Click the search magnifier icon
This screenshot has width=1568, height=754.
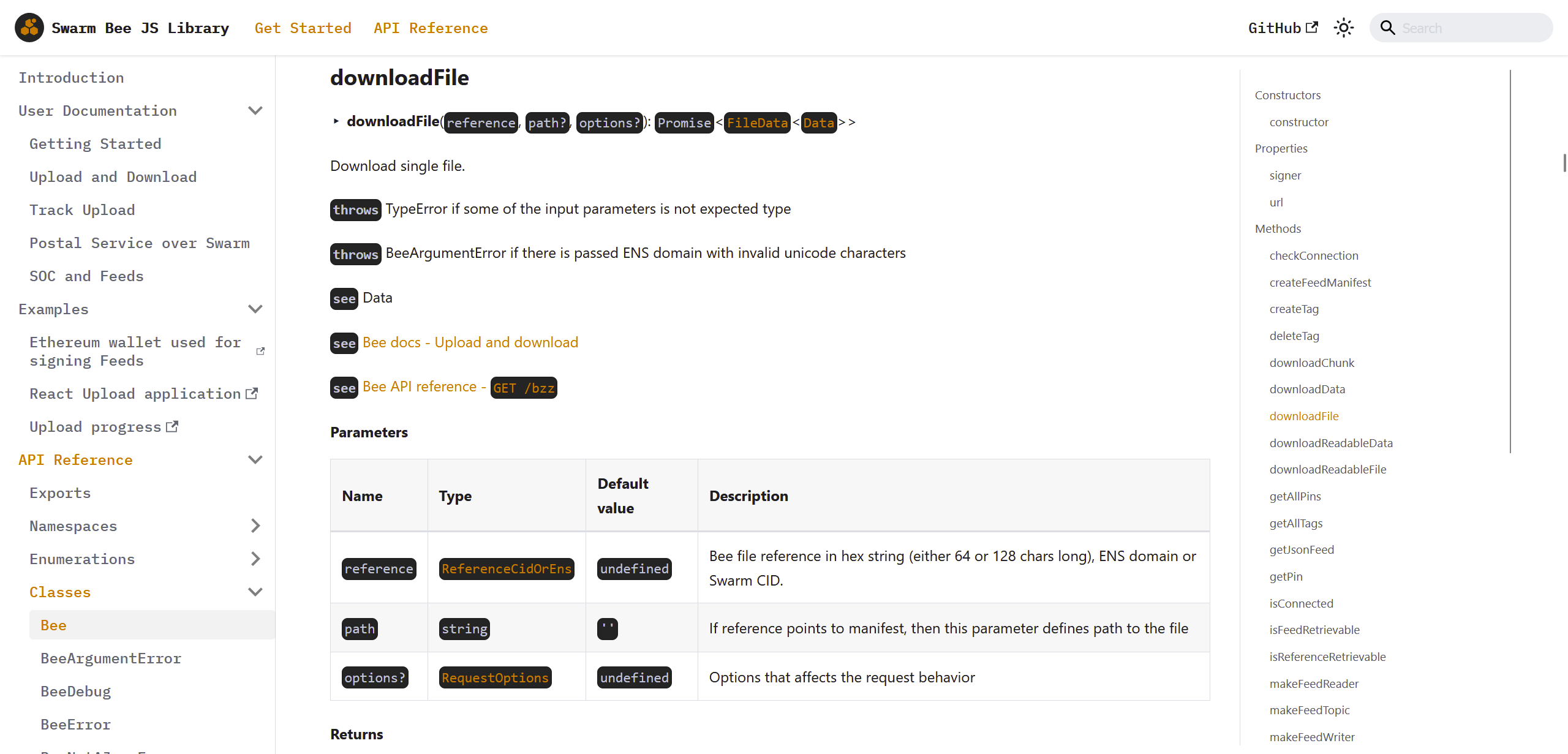pos(1387,28)
